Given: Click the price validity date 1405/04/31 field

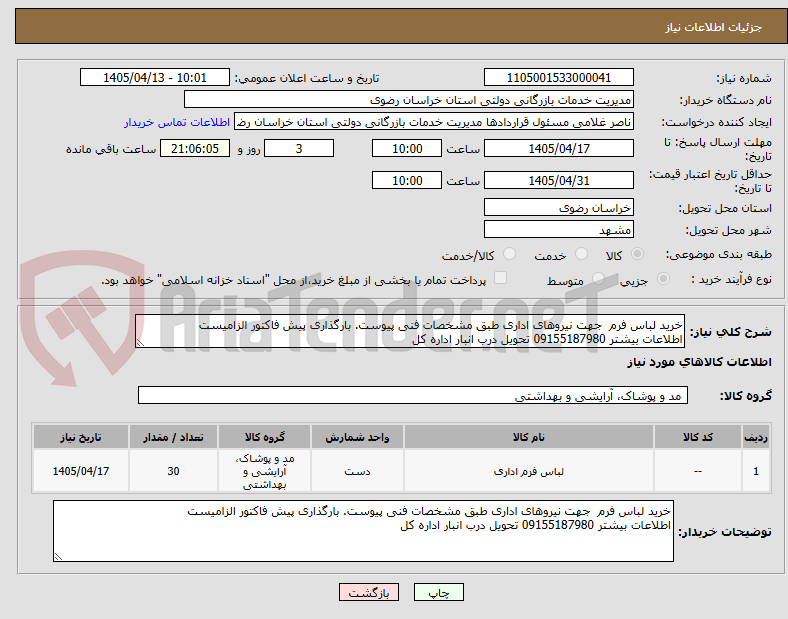Looking at the screenshot, I should click(x=558, y=180).
